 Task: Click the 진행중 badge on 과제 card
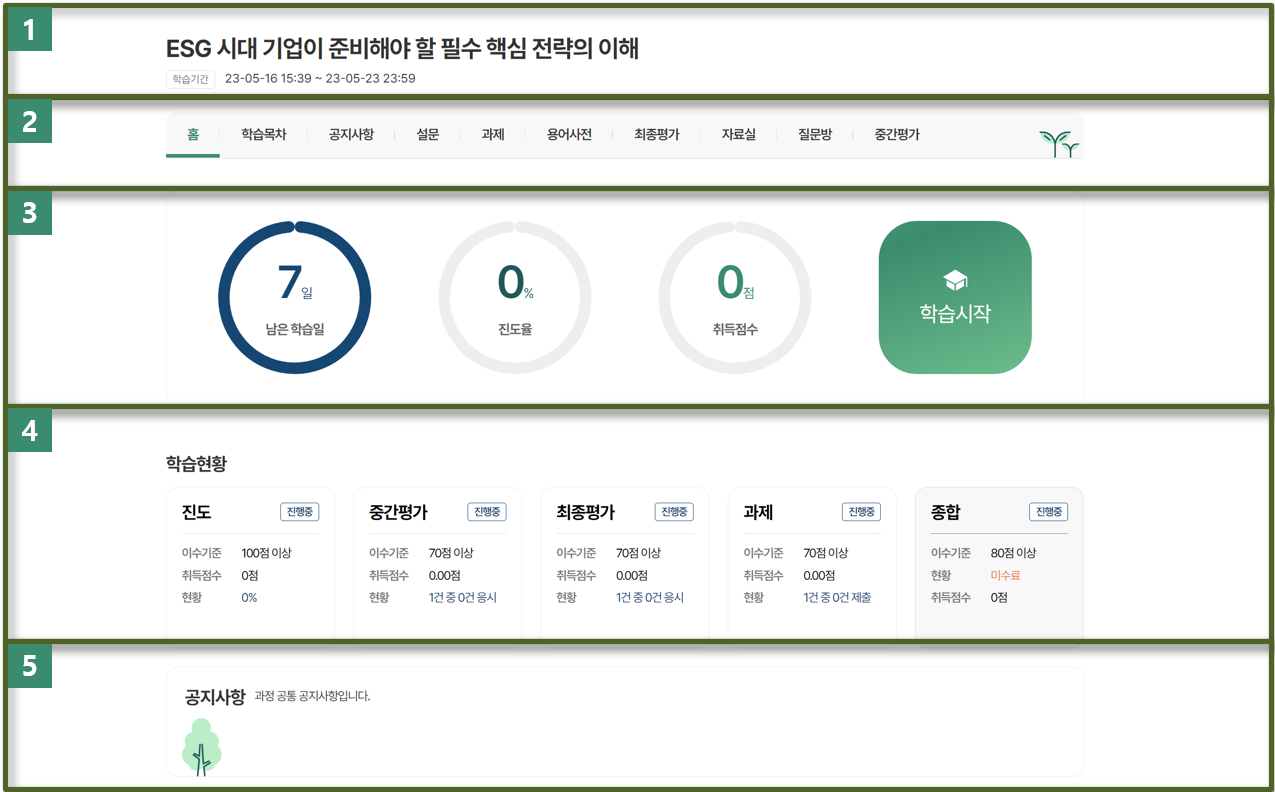tap(861, 512)
